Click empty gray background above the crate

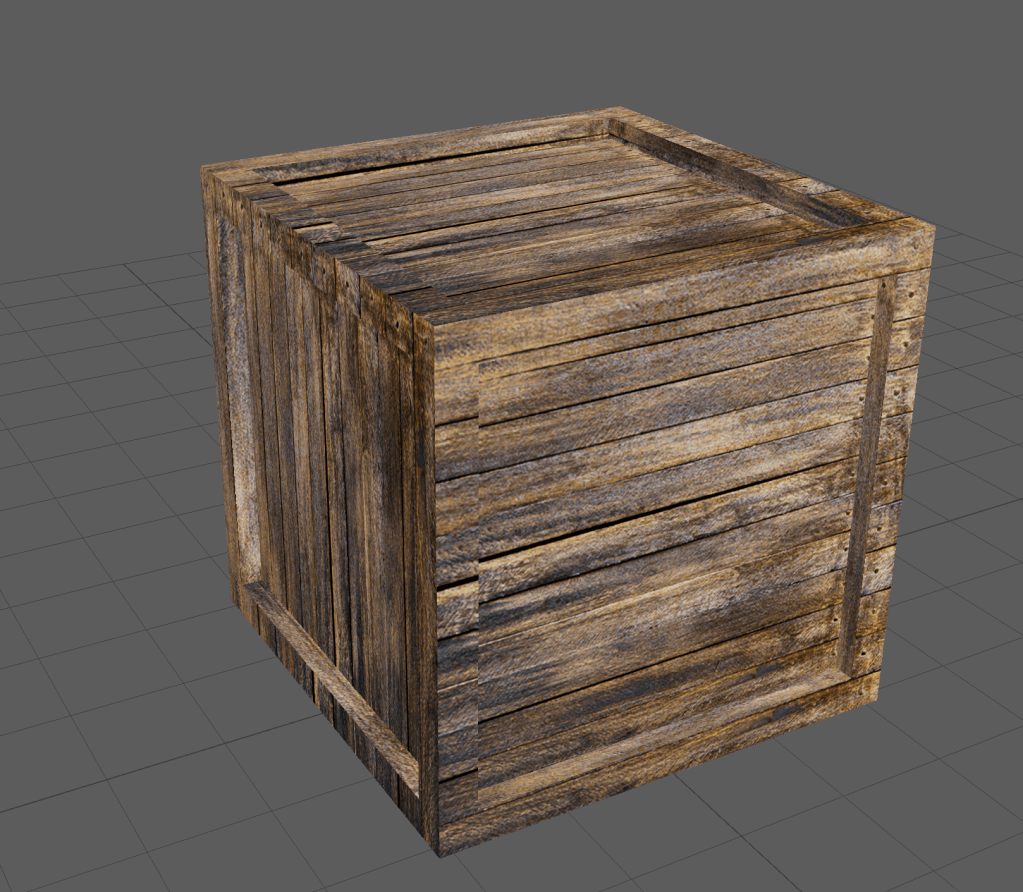[x=500, y=50]
